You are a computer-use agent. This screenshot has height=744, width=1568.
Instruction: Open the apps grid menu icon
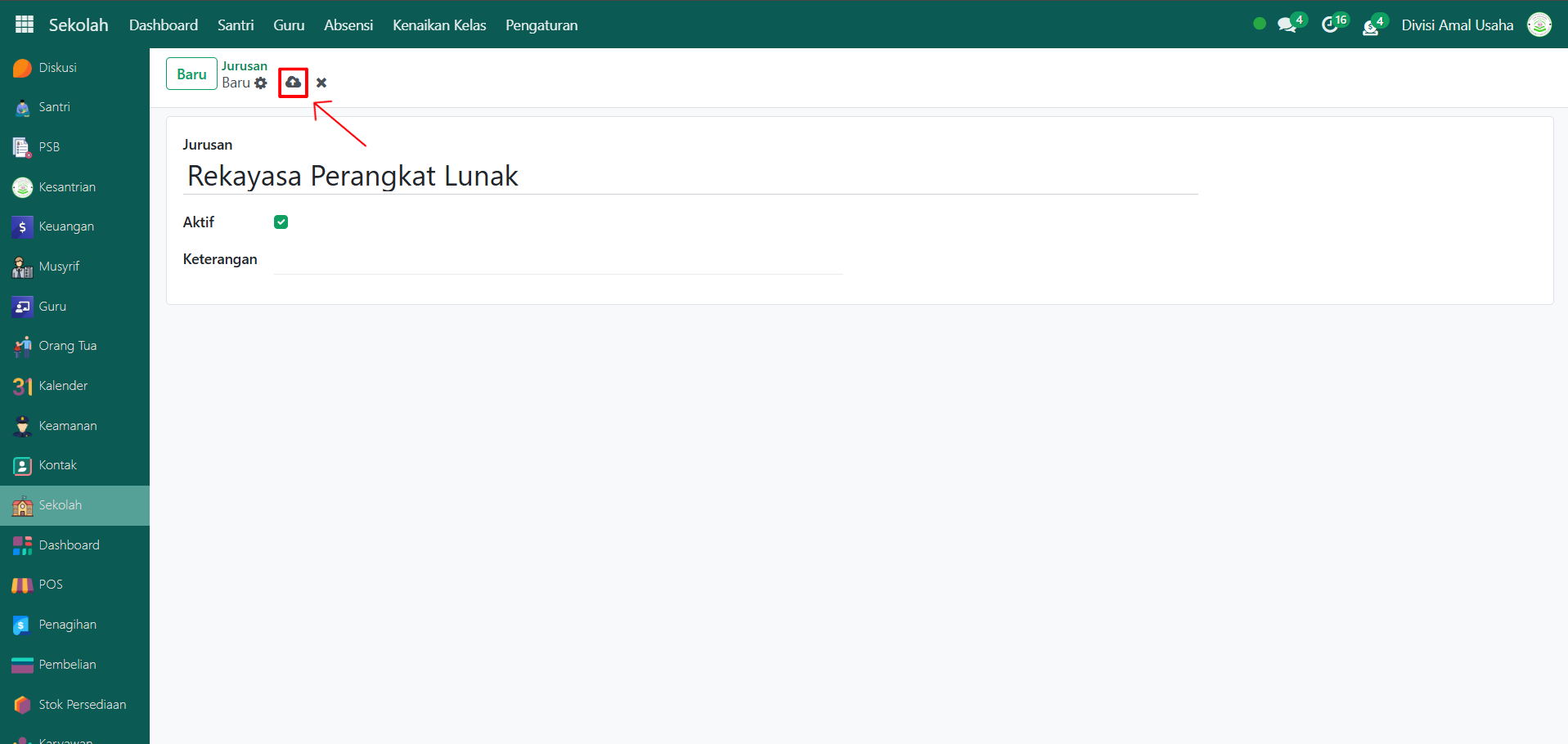pos(25,25)
